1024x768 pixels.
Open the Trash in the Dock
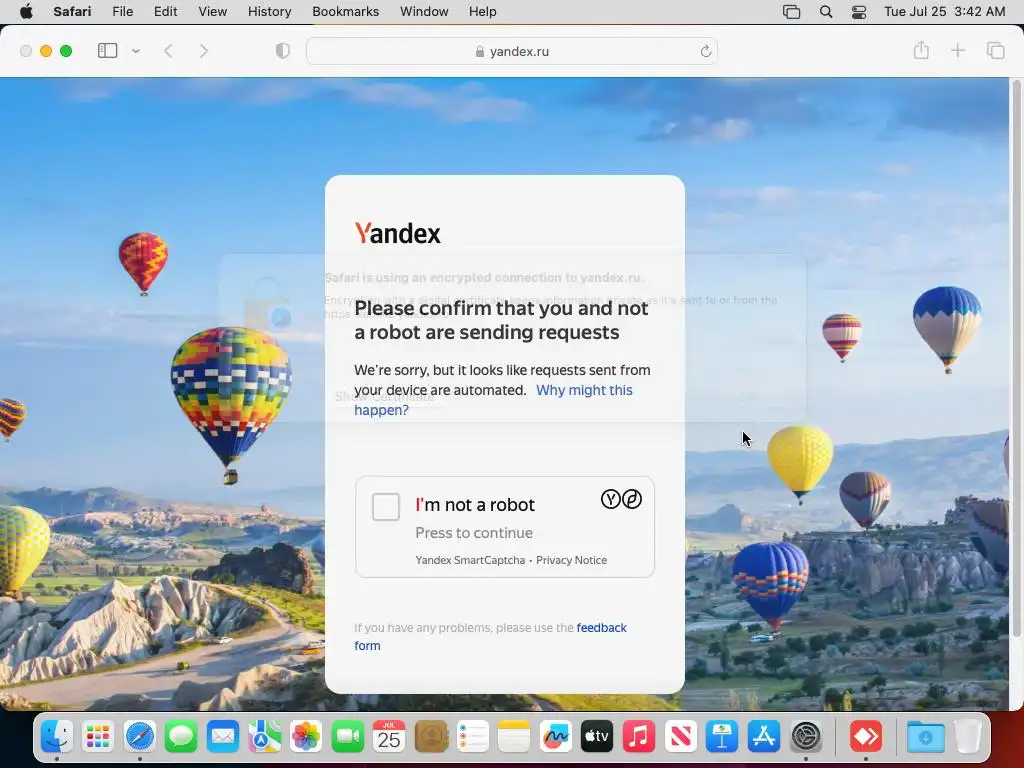tap(968, 737)
